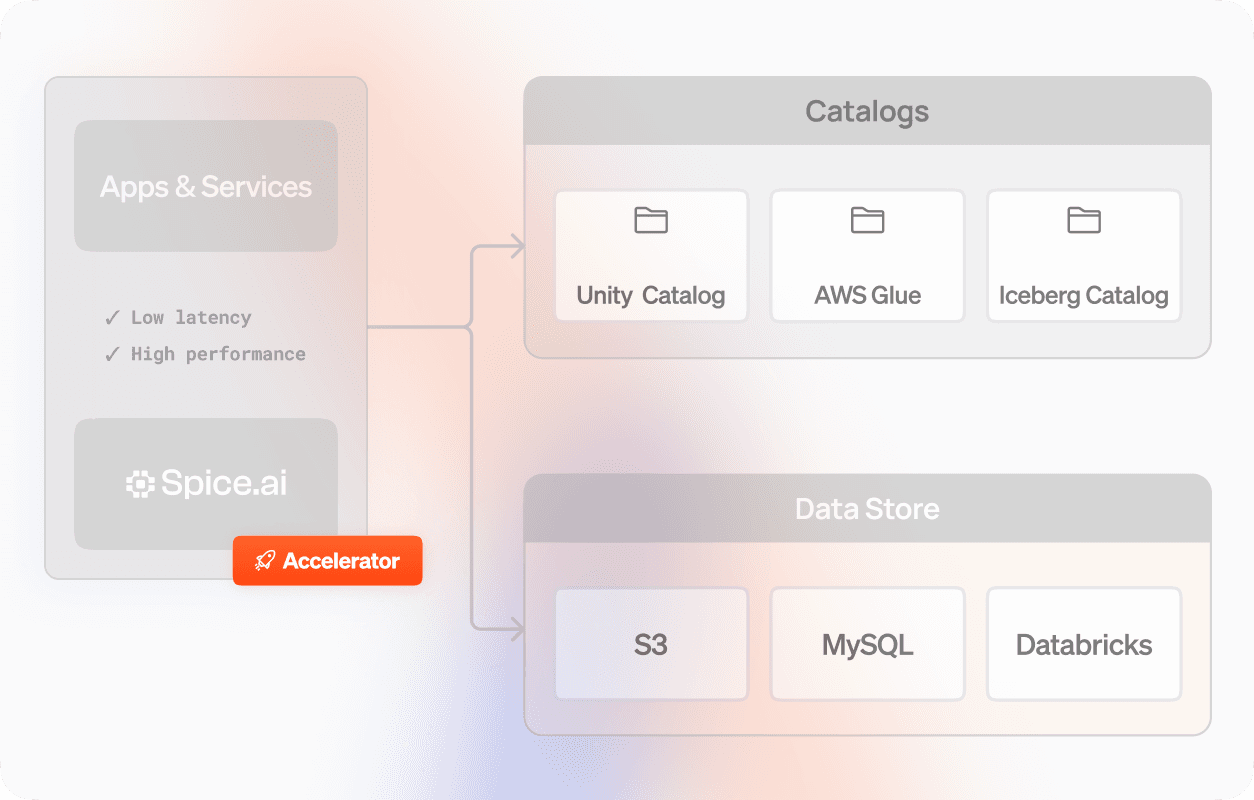Select the checkmark beside High performance
The width and height of the screenshot is (1254, 800).
pos(112,354)
